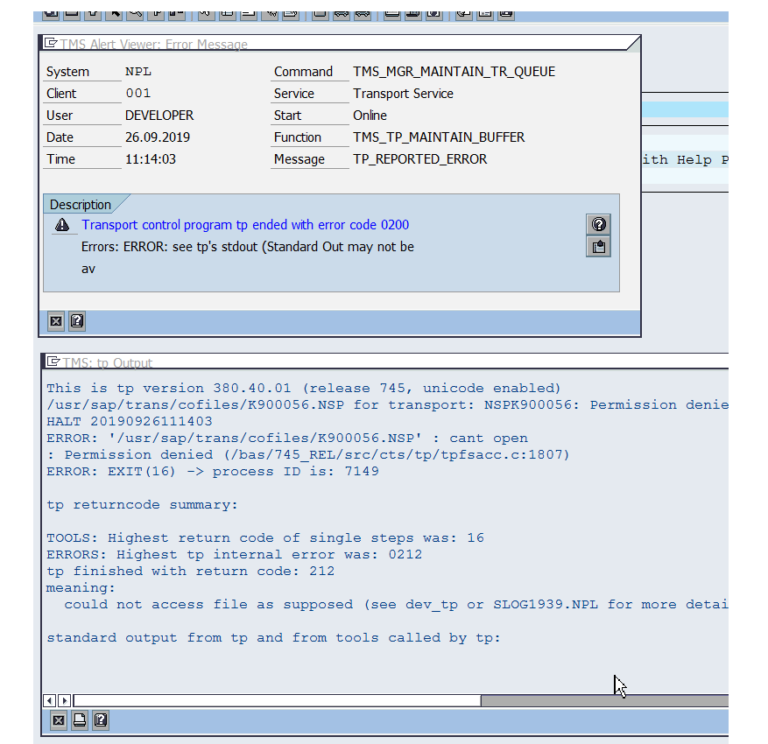The image size is (768, 744).
Task: Click the 'Errors: ERROR: see tp's stdout' line
Action: coord(247,247)
